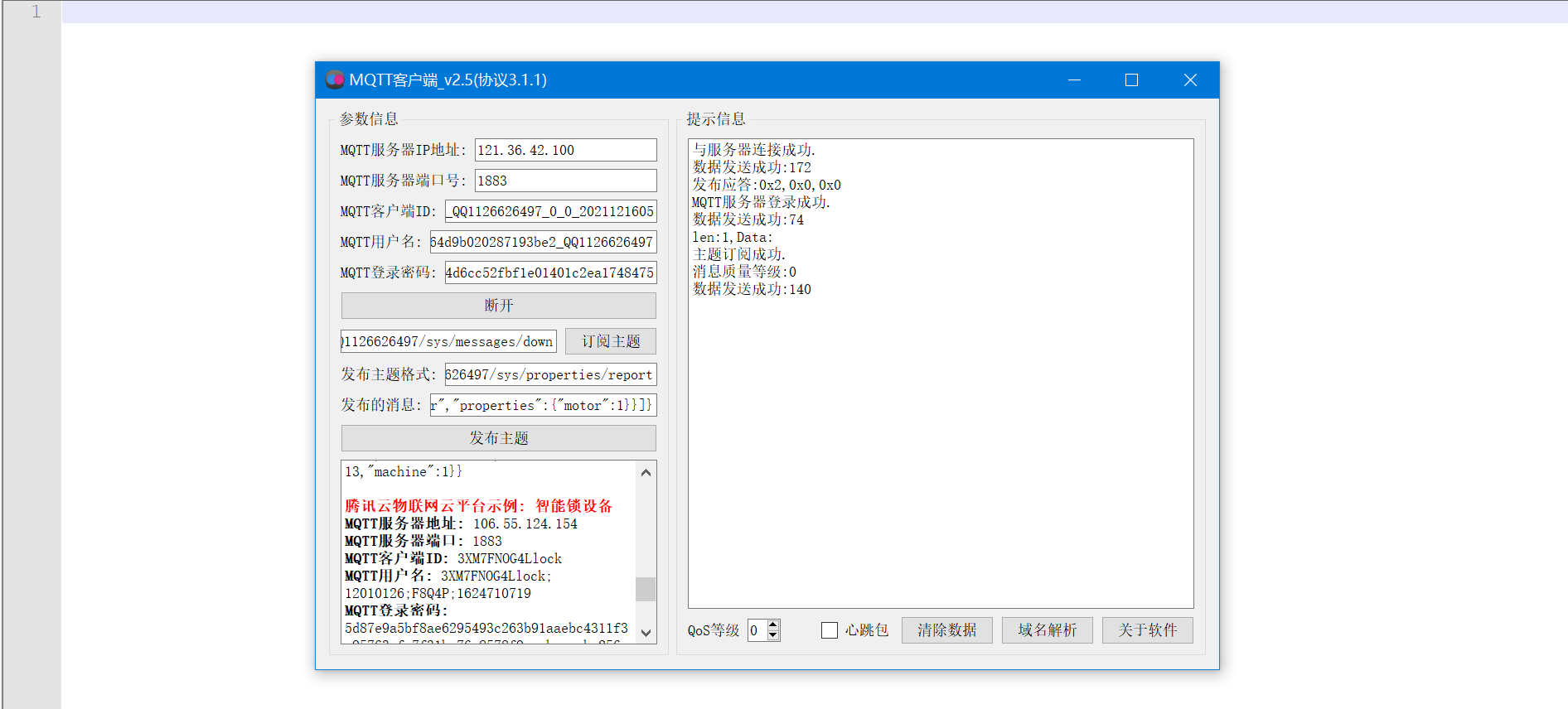The width and height of the screenshot is (1568, 709).
Task: Click line number 1 in editor gutter
Action: point(36,12)
